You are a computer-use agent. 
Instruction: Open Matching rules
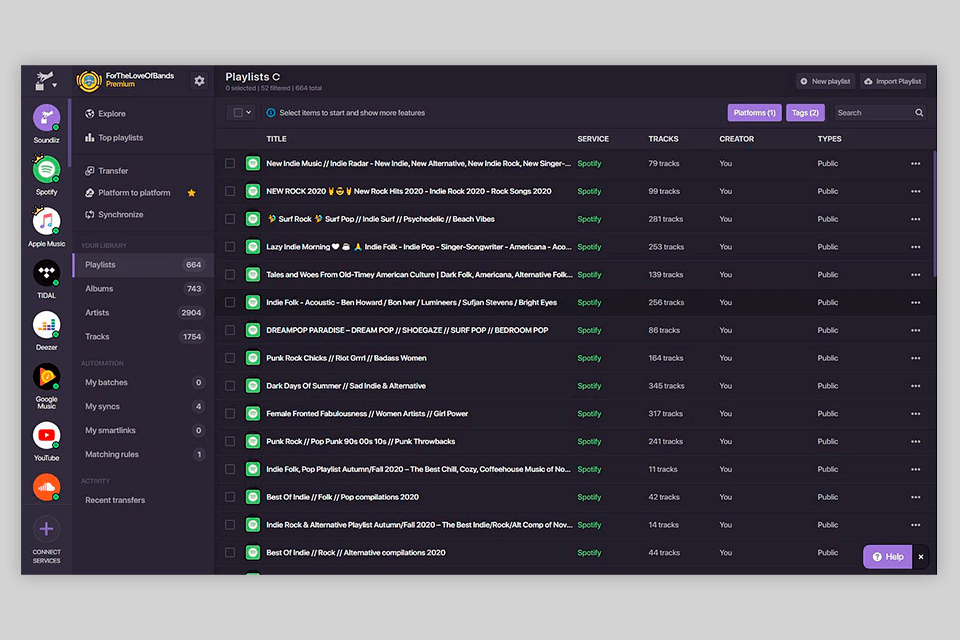tap(143, 454)
